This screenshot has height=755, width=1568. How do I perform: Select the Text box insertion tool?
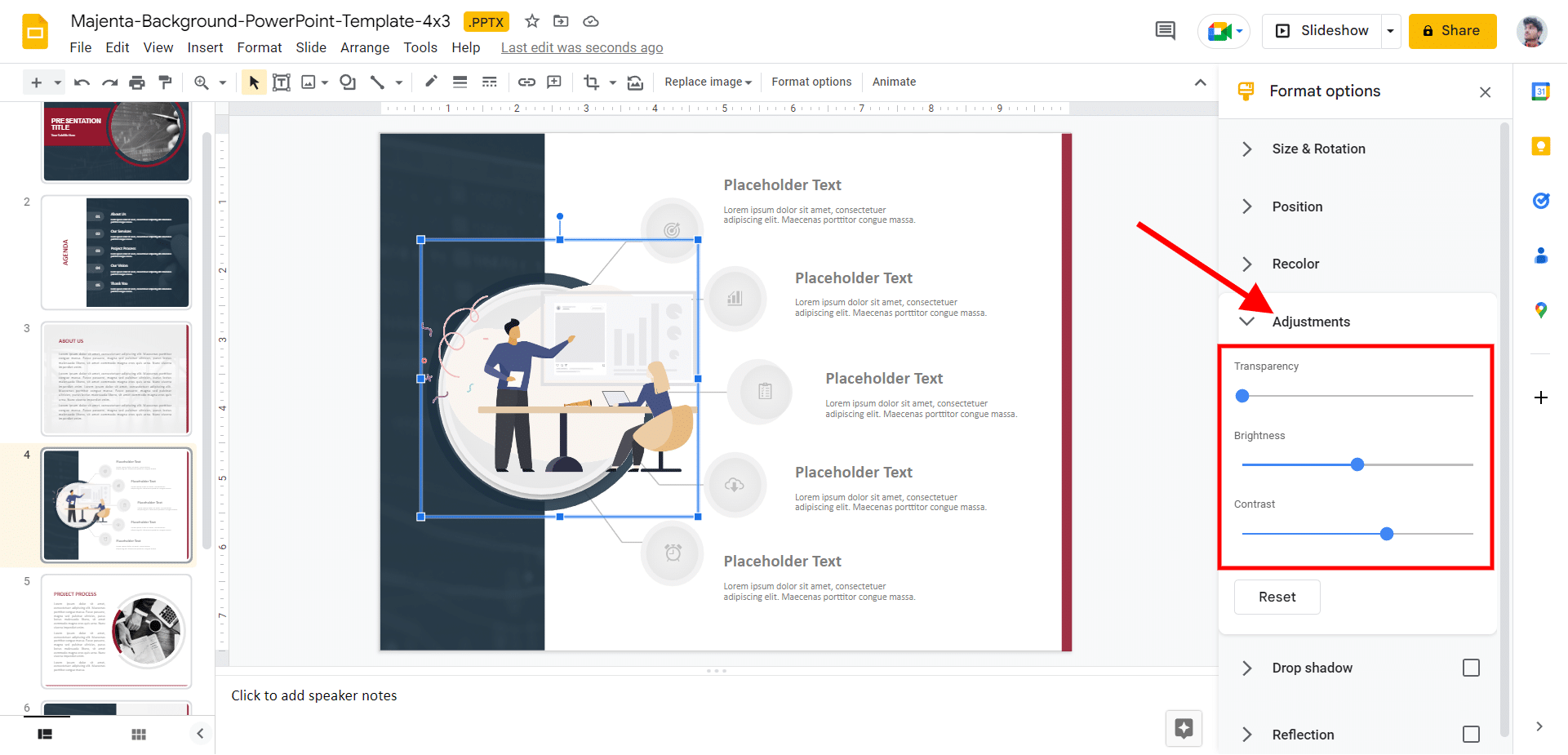[x=282, y=82]
